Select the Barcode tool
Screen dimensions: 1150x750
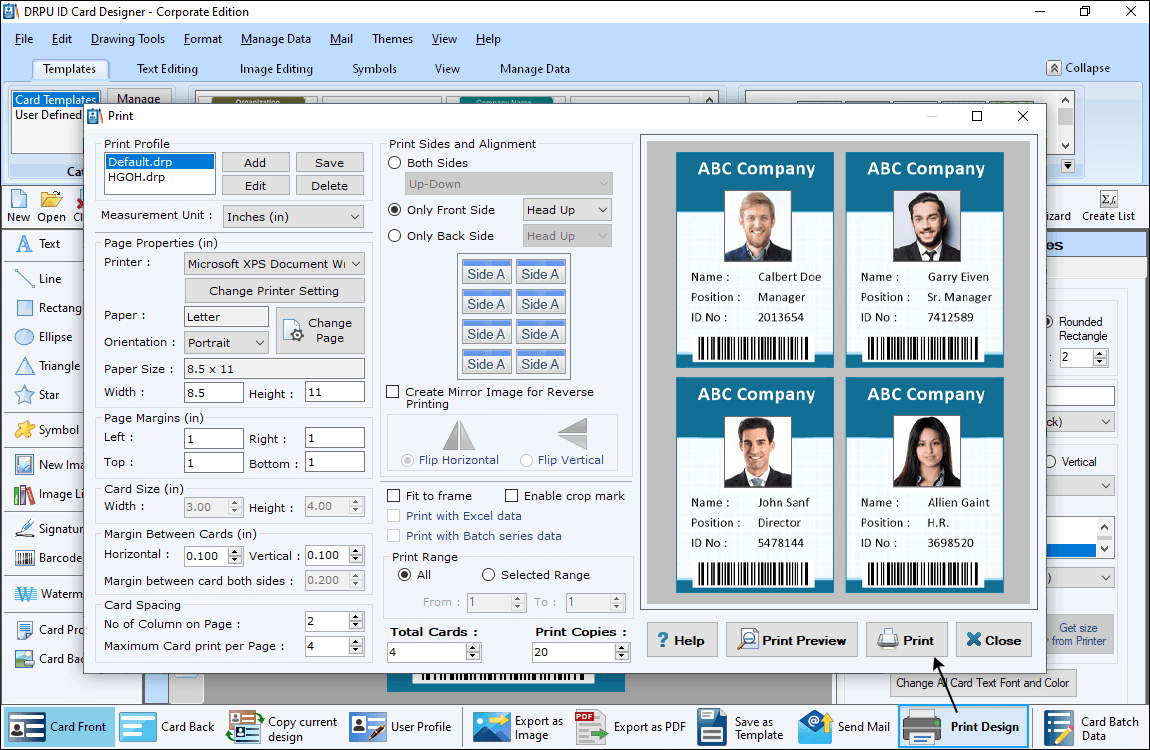pos(48,558)
